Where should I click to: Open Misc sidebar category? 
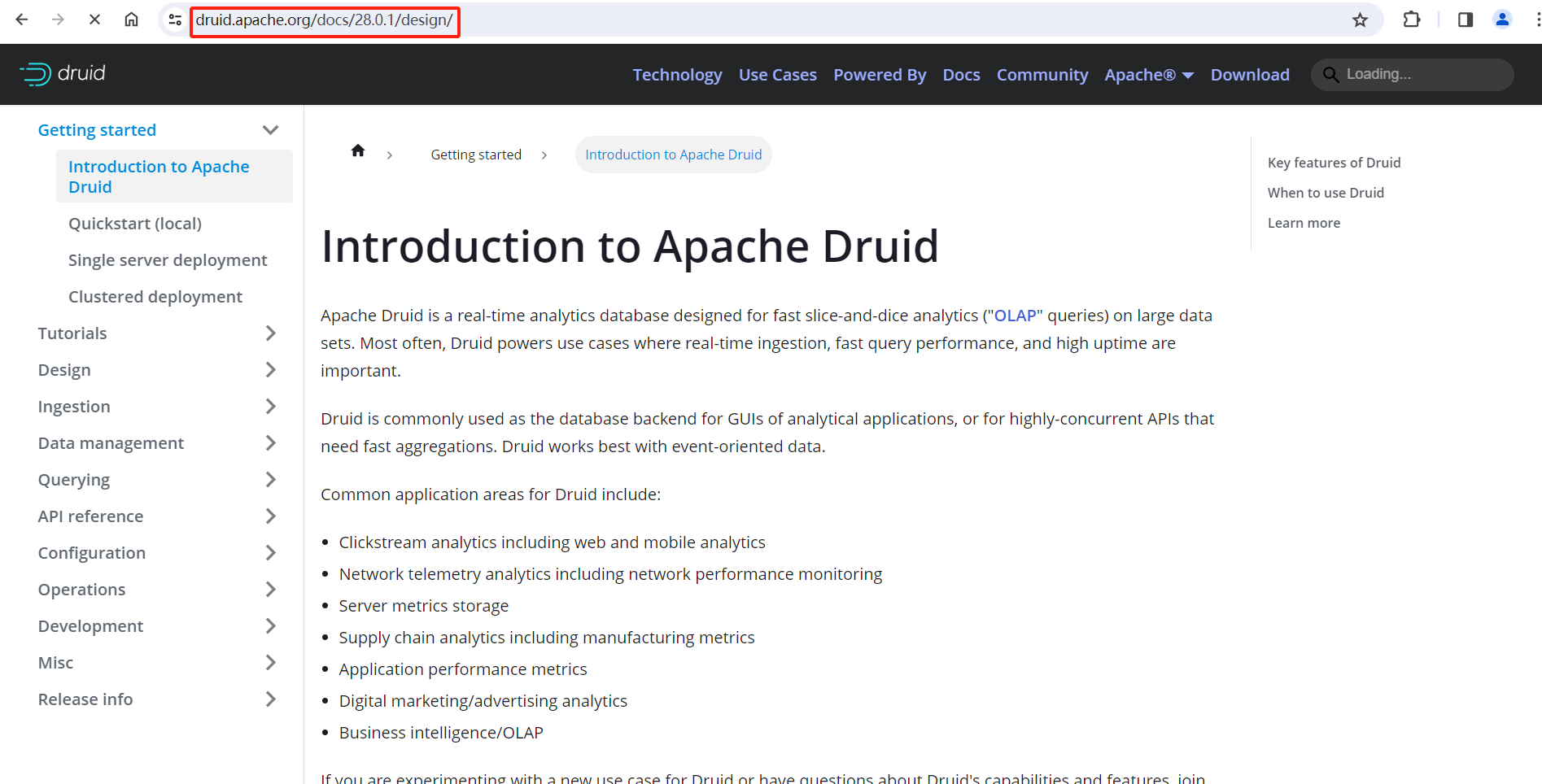click(55, 663)
